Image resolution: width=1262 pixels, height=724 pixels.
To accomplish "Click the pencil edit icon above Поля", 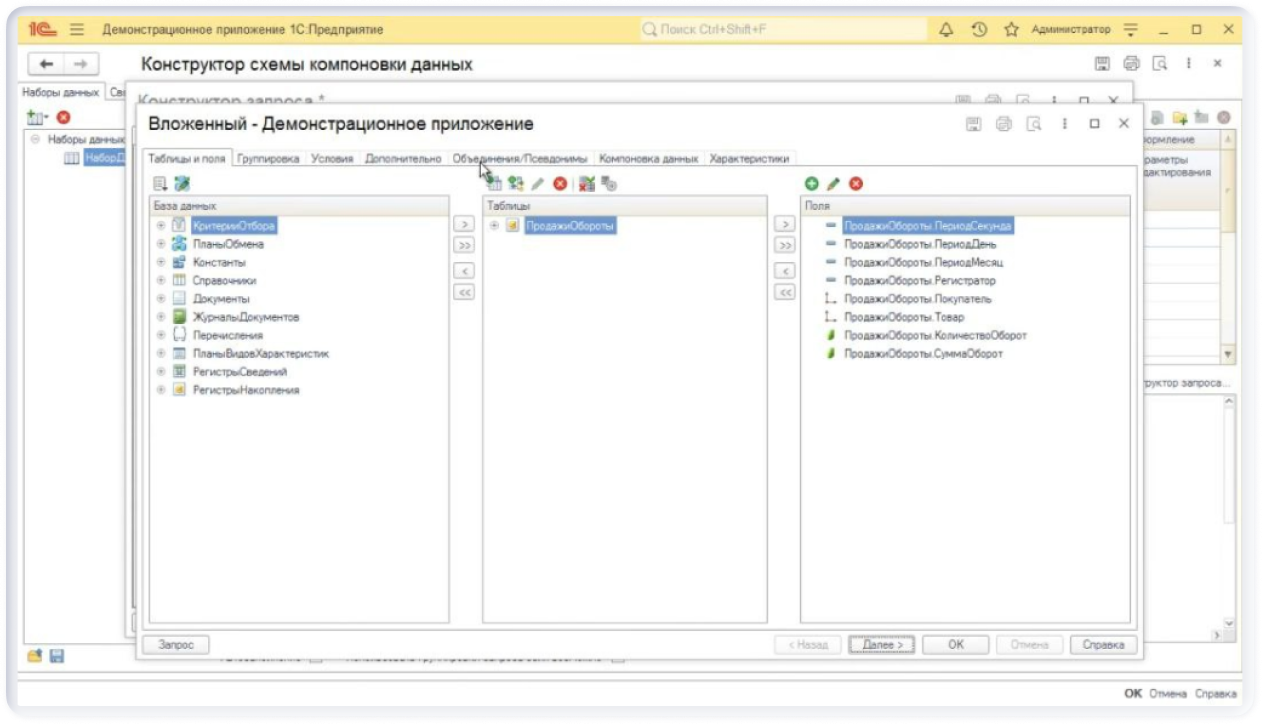I will tap(833, 184).
